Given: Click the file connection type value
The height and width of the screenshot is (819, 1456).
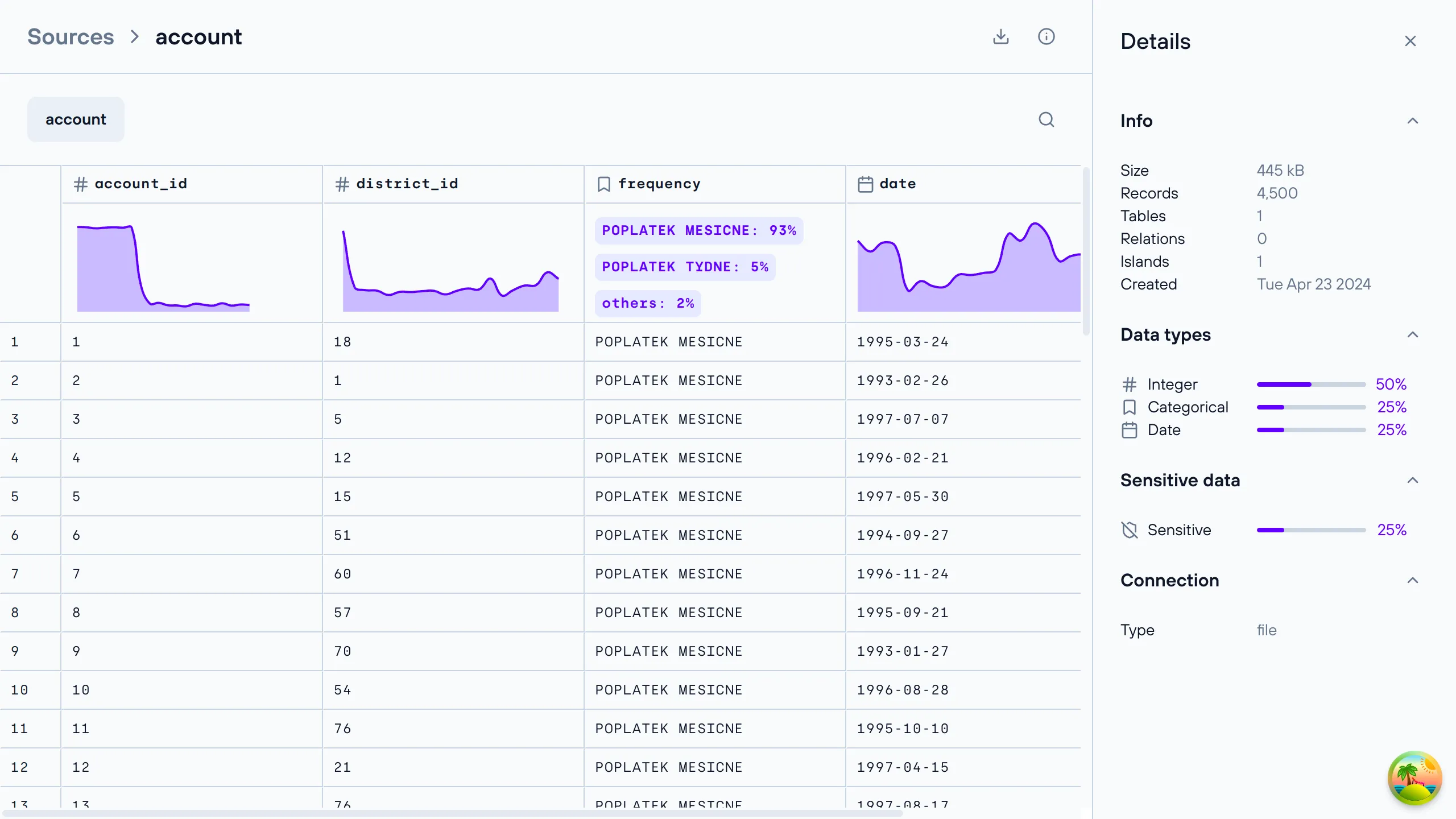Looking at the screenshot, I should pos(1267,630).
